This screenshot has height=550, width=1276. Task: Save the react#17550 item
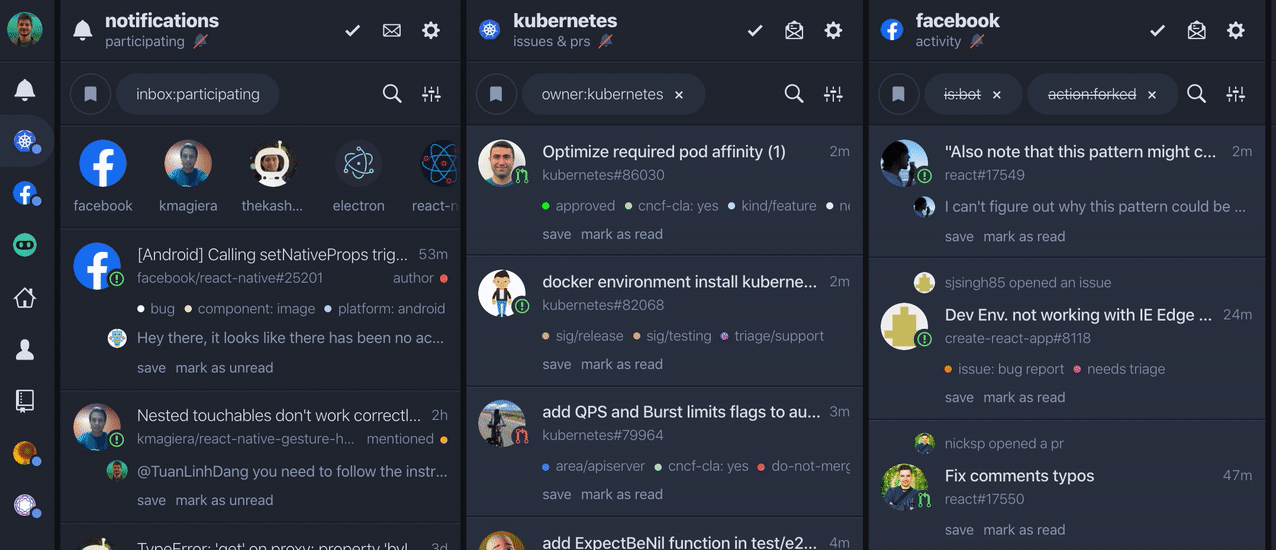959,530
